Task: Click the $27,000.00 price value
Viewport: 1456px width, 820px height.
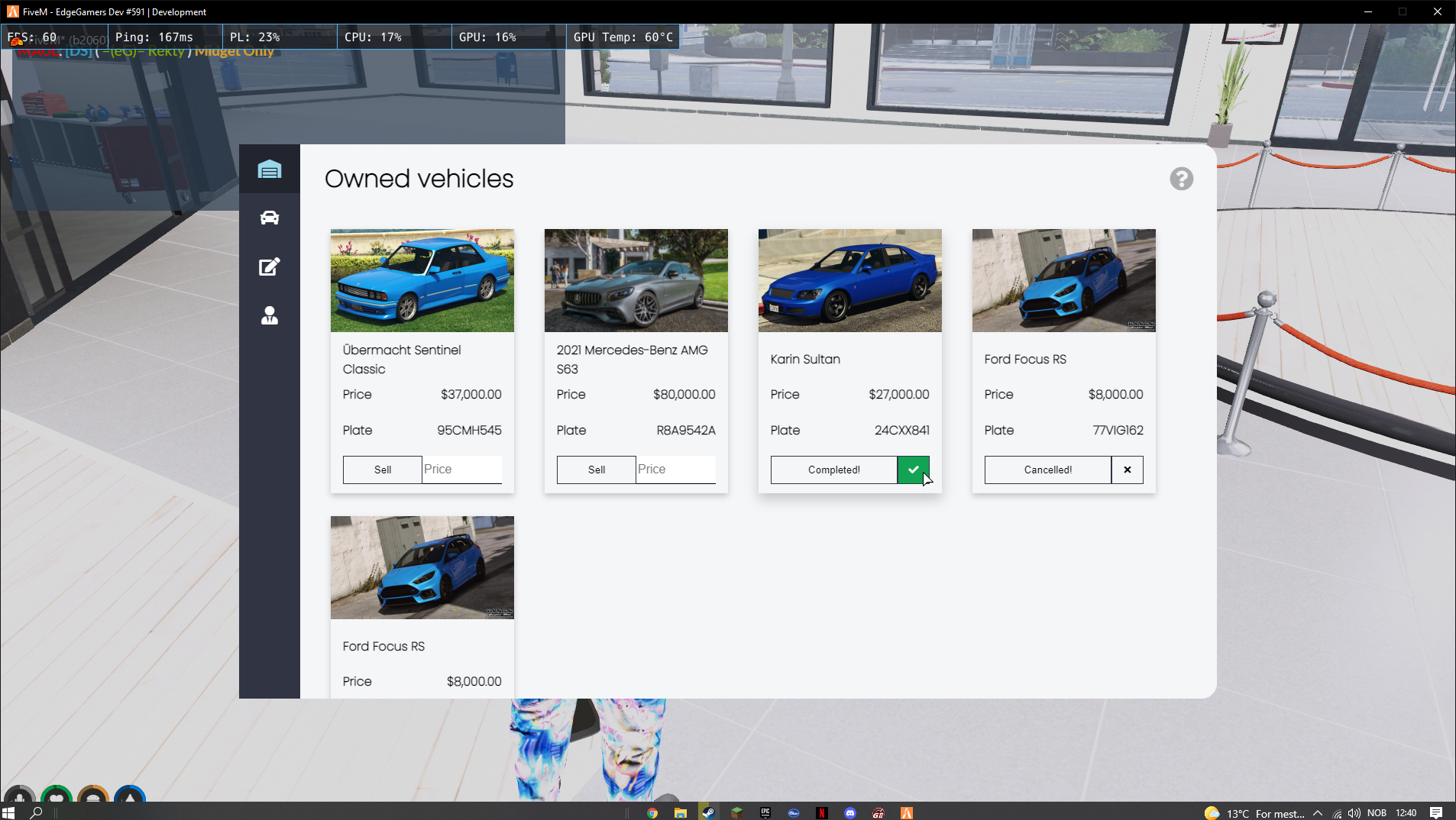Action: point(899,394)
